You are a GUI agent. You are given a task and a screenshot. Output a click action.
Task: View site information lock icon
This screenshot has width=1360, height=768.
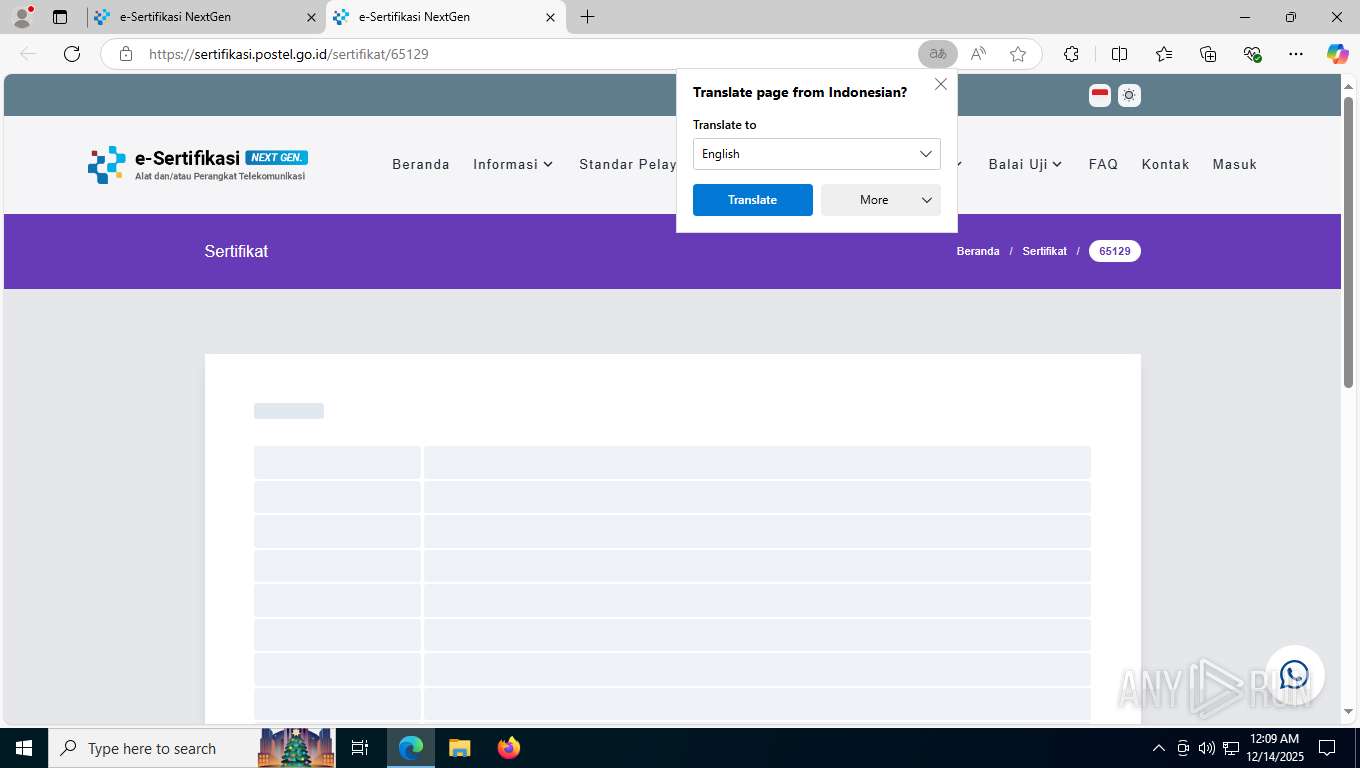pos(125,54)
